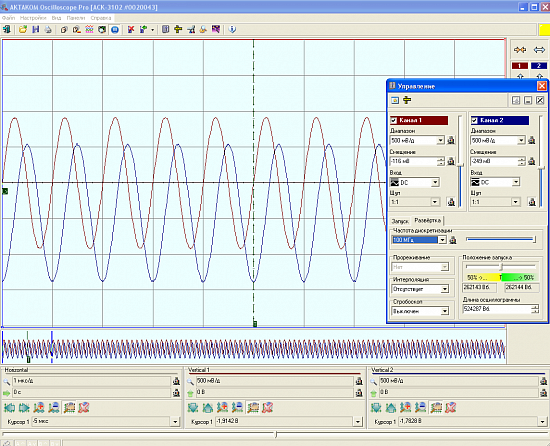550x446 pixels.
Task: Click the save floppy disk toolbar icon
Action: click(x=35, y=29)
